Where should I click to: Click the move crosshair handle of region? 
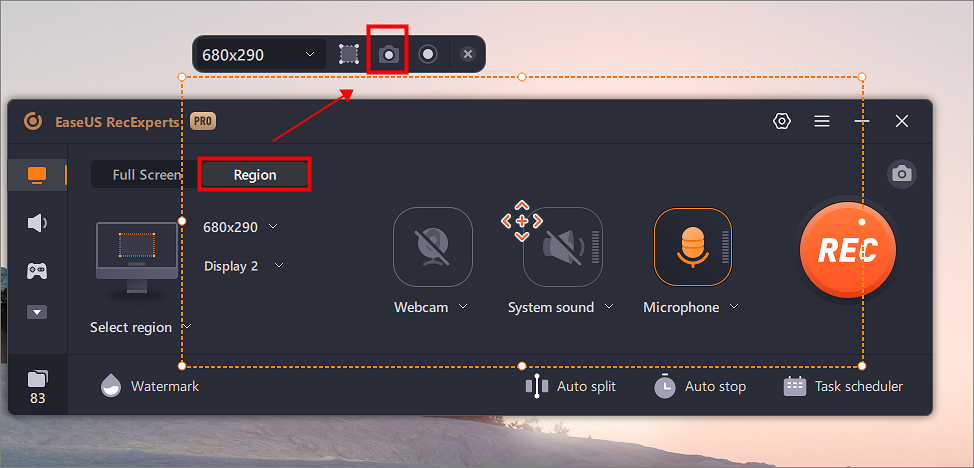(522, 221)
